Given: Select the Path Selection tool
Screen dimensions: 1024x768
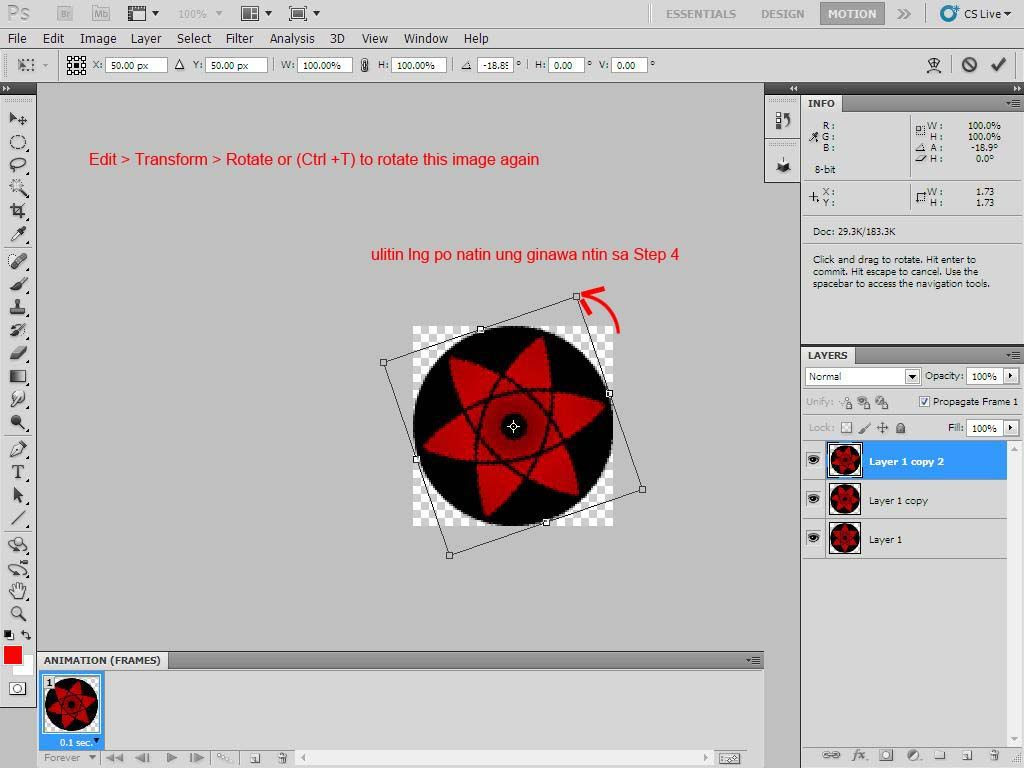Looking at the screenshot, I should pyautogui.click(x=18, y=496).
